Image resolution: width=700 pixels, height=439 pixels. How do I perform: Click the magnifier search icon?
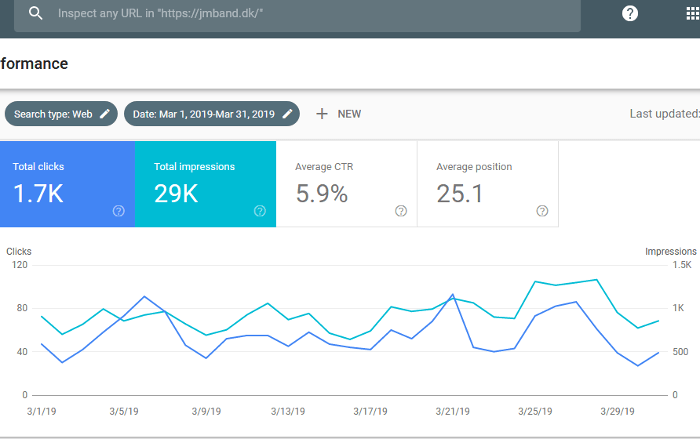(x=36, y=14)
